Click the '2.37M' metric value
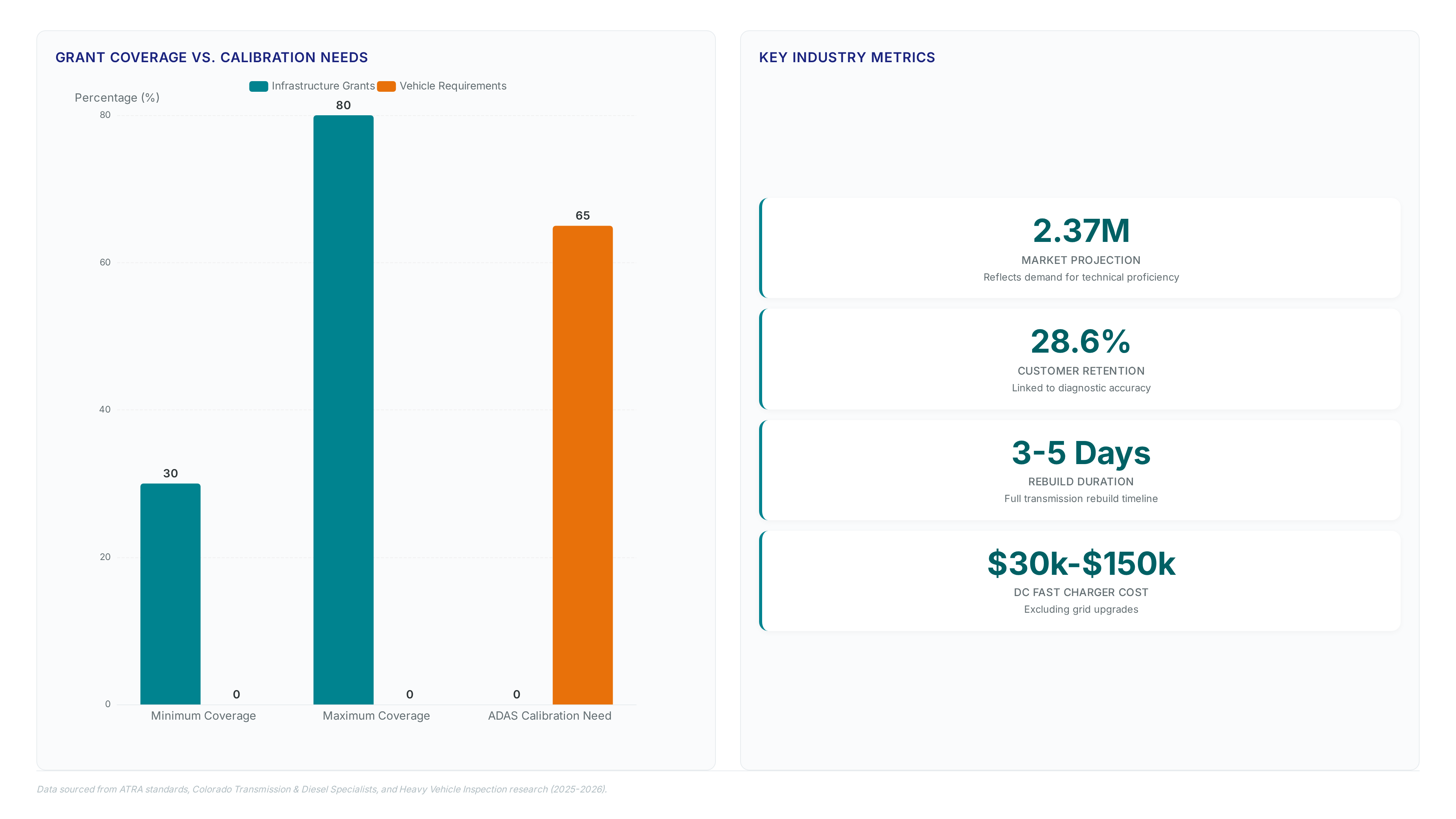Viewport: 1456px width, 819px height. [1081, 231]
